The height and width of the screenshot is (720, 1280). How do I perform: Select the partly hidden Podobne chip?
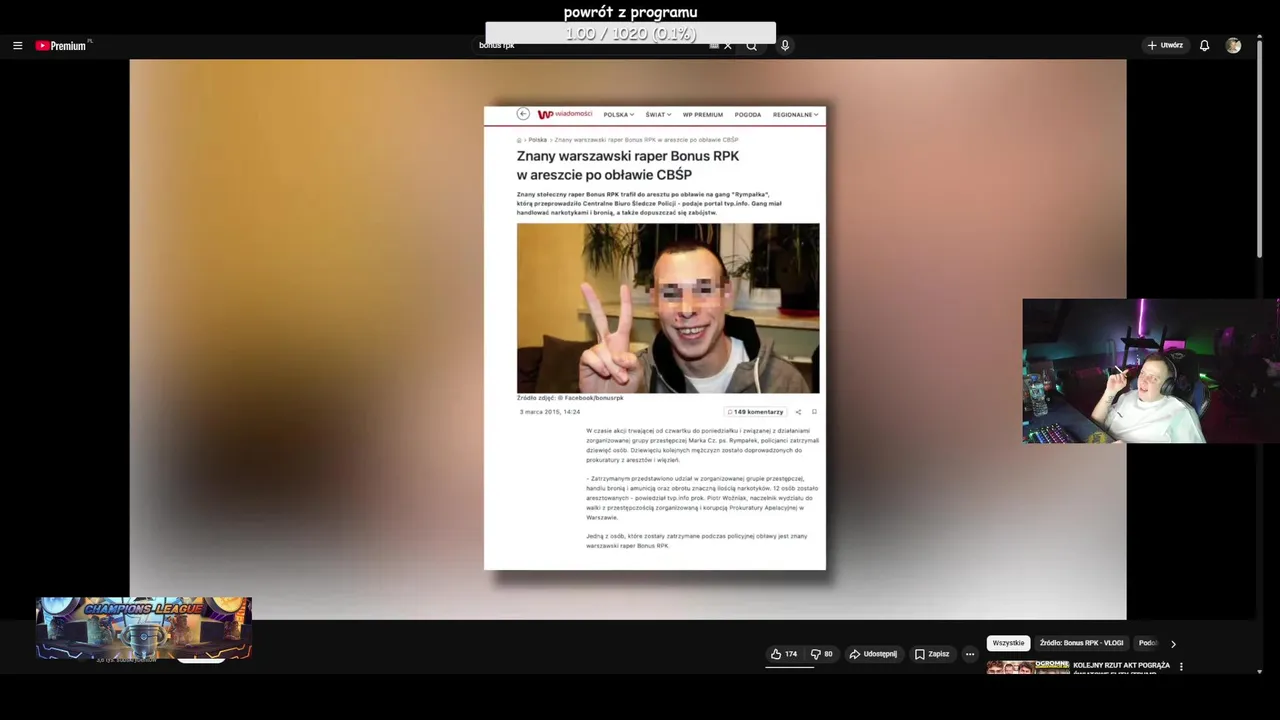[x=1148, y=643]
